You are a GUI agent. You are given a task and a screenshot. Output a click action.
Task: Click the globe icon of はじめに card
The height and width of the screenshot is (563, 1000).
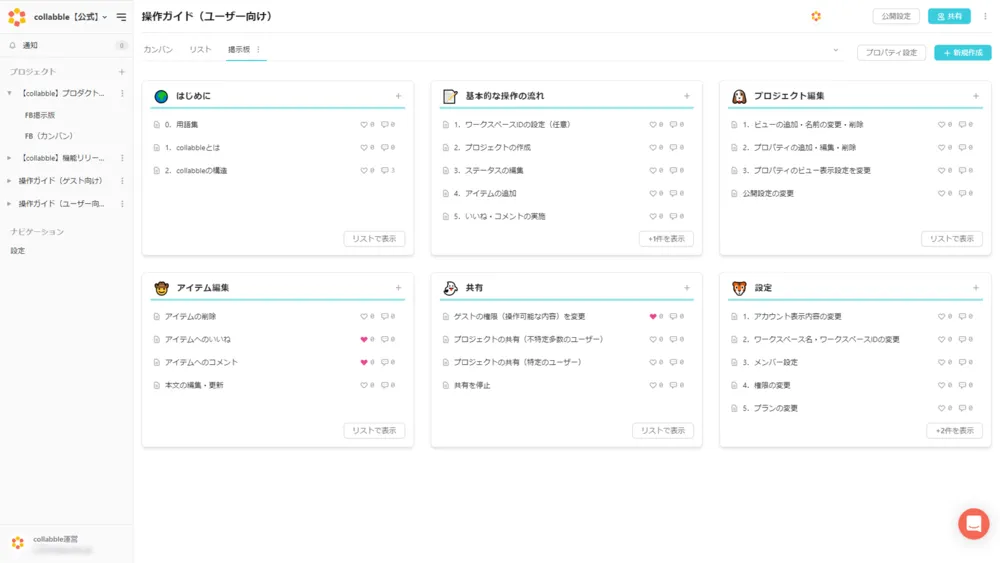pos(161,96)
